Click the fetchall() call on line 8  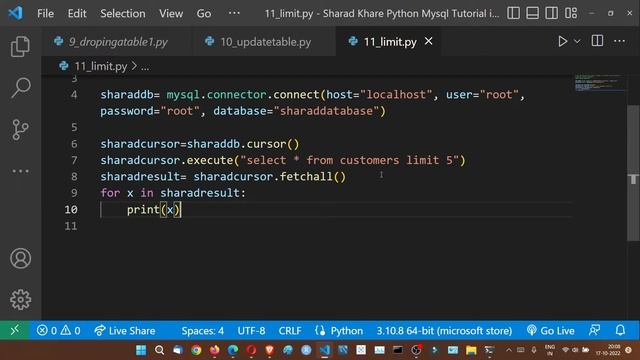(x=313, y=177)
